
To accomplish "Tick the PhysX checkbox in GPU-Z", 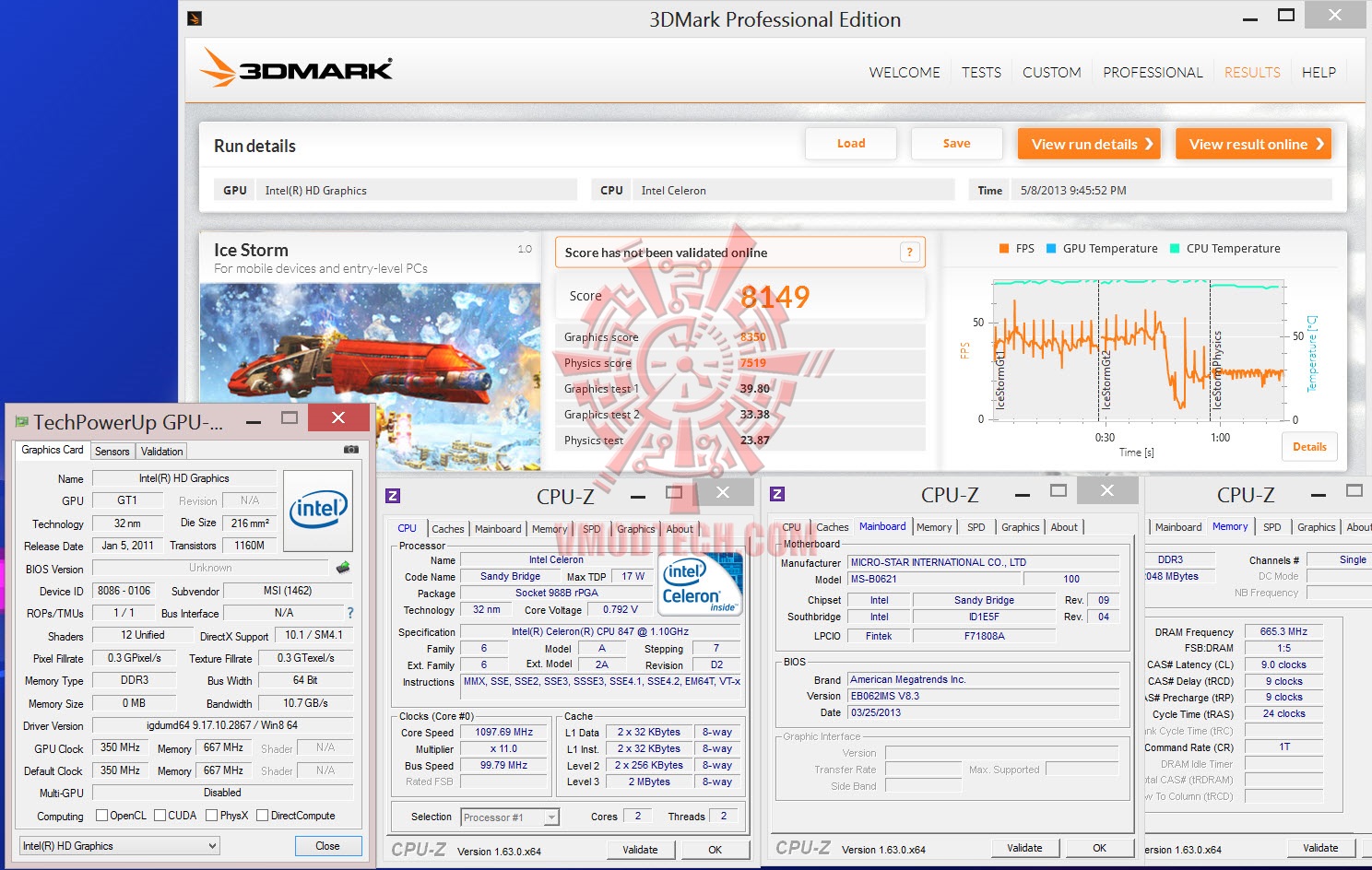I will [212, 816].
